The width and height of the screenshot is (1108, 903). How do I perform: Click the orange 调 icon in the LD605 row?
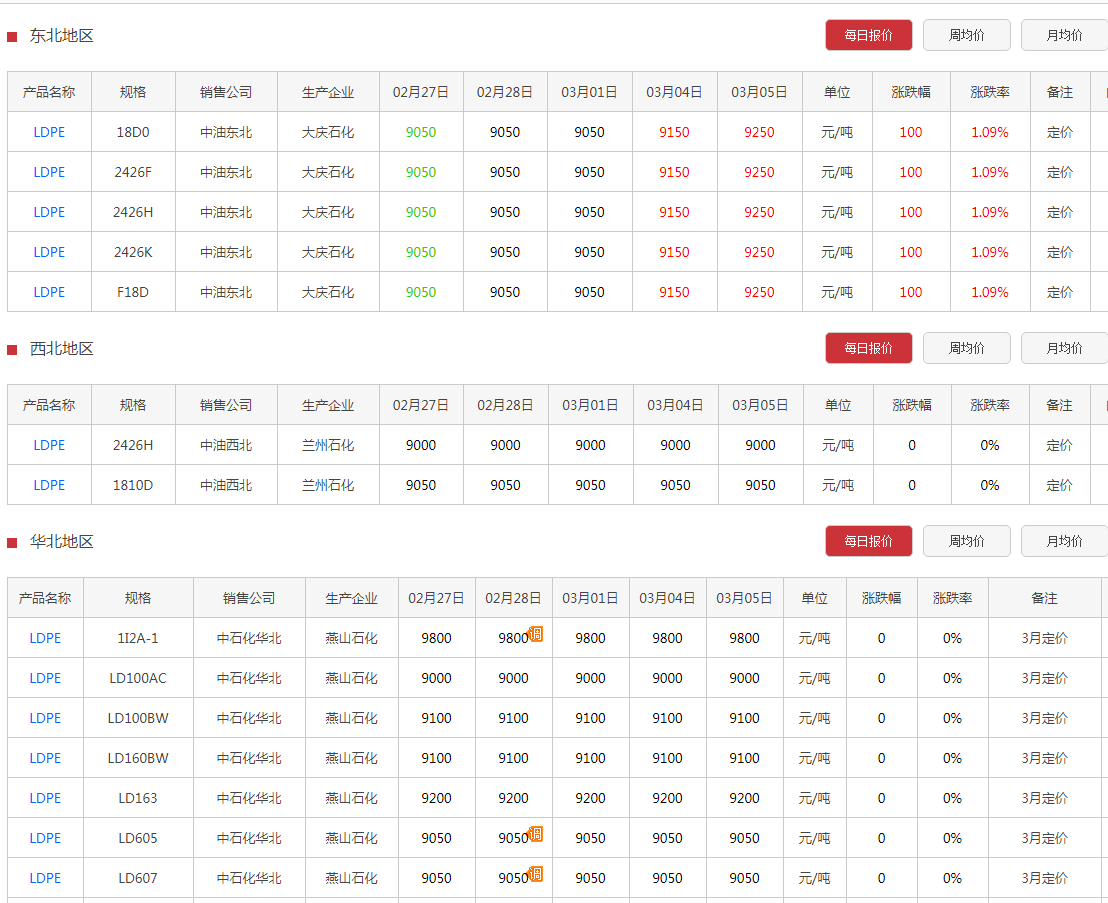point(536,834)
